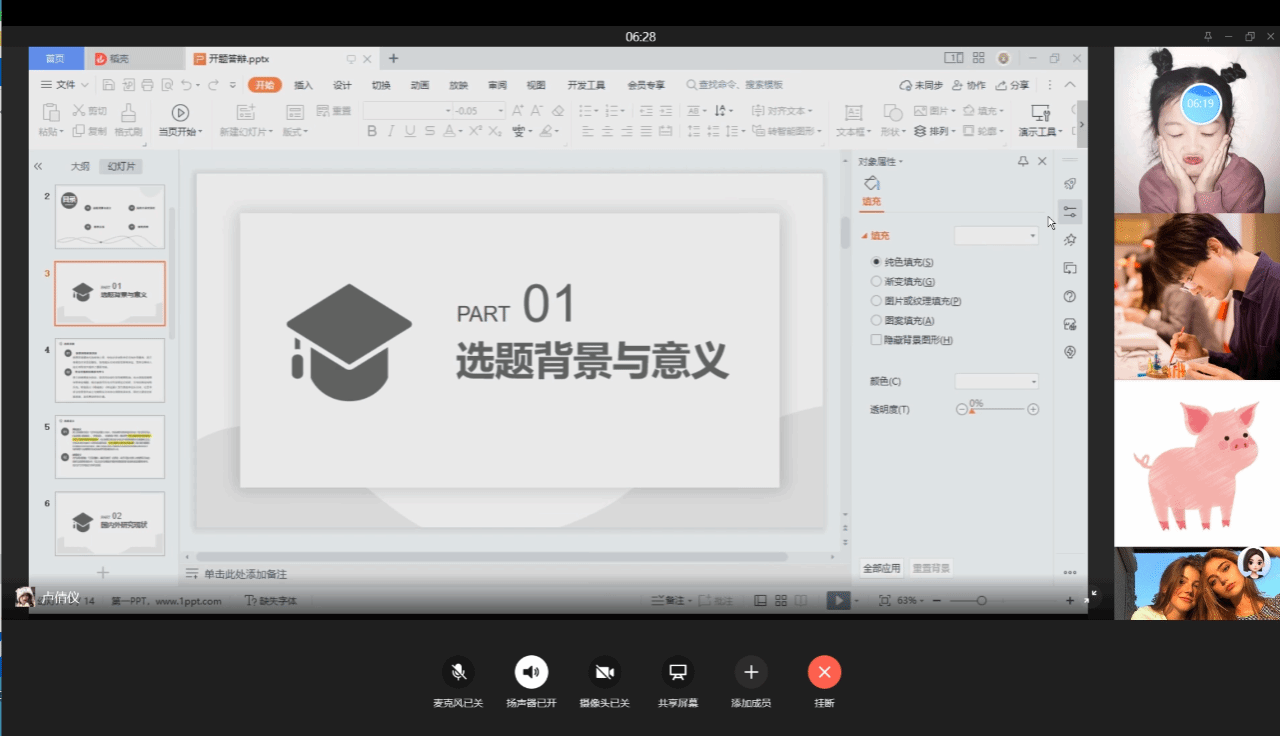
Task: Insert a text box (文本框)
Action: (852, 113)
